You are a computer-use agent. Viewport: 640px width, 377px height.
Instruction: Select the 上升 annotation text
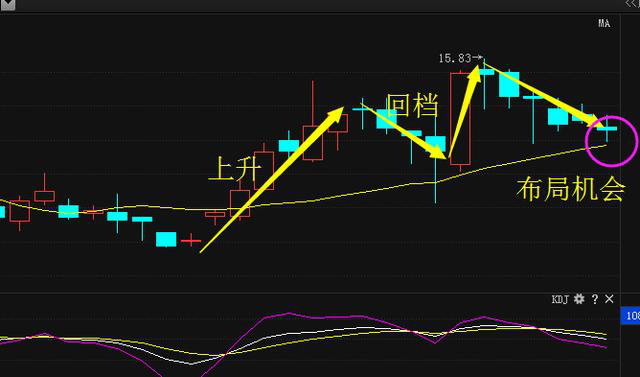point(234,168)
